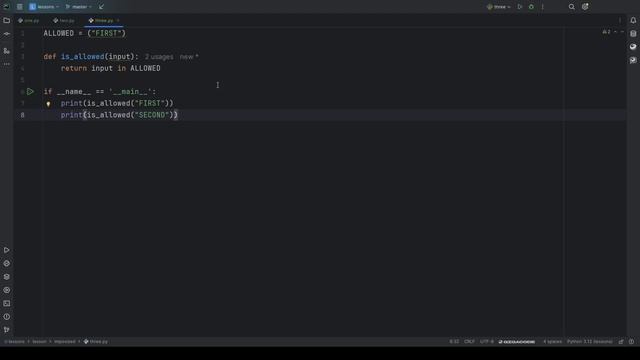Click the status bar plugin widget
640x360 pixels.
[516, 341]
